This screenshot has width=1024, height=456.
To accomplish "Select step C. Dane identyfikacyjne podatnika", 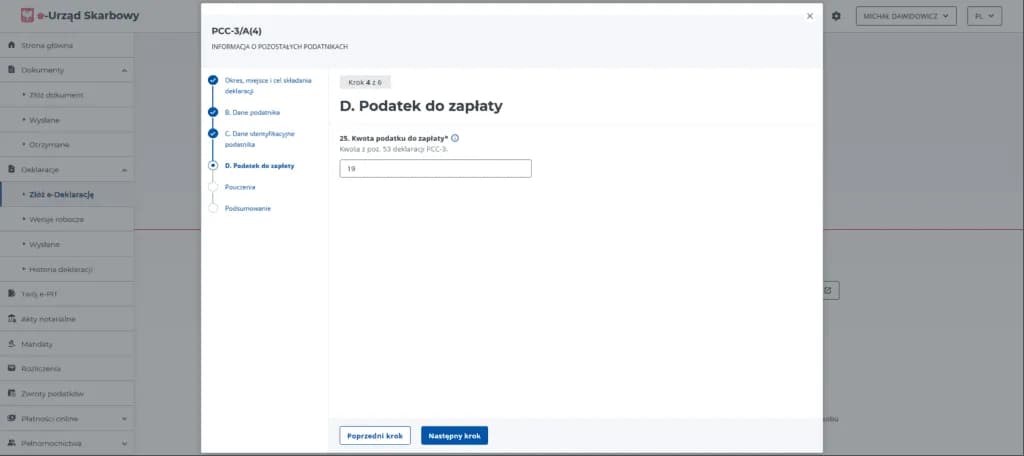I will [213, 133].
